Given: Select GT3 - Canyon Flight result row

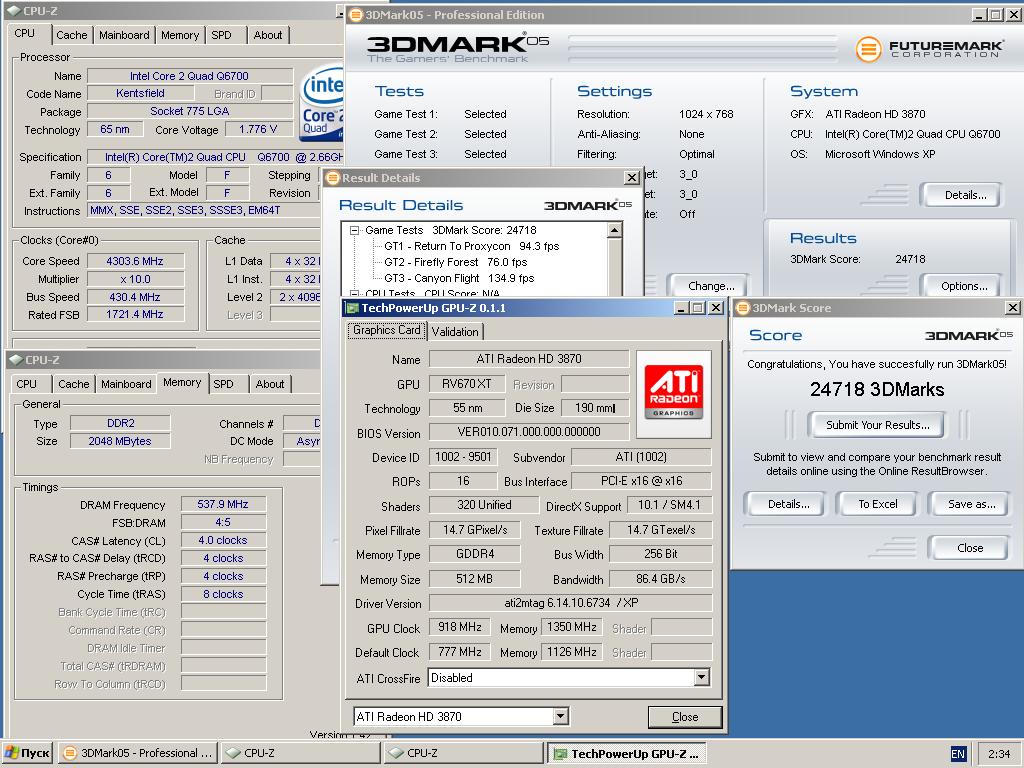Looking at the screenshot, I should pos(458,278).
